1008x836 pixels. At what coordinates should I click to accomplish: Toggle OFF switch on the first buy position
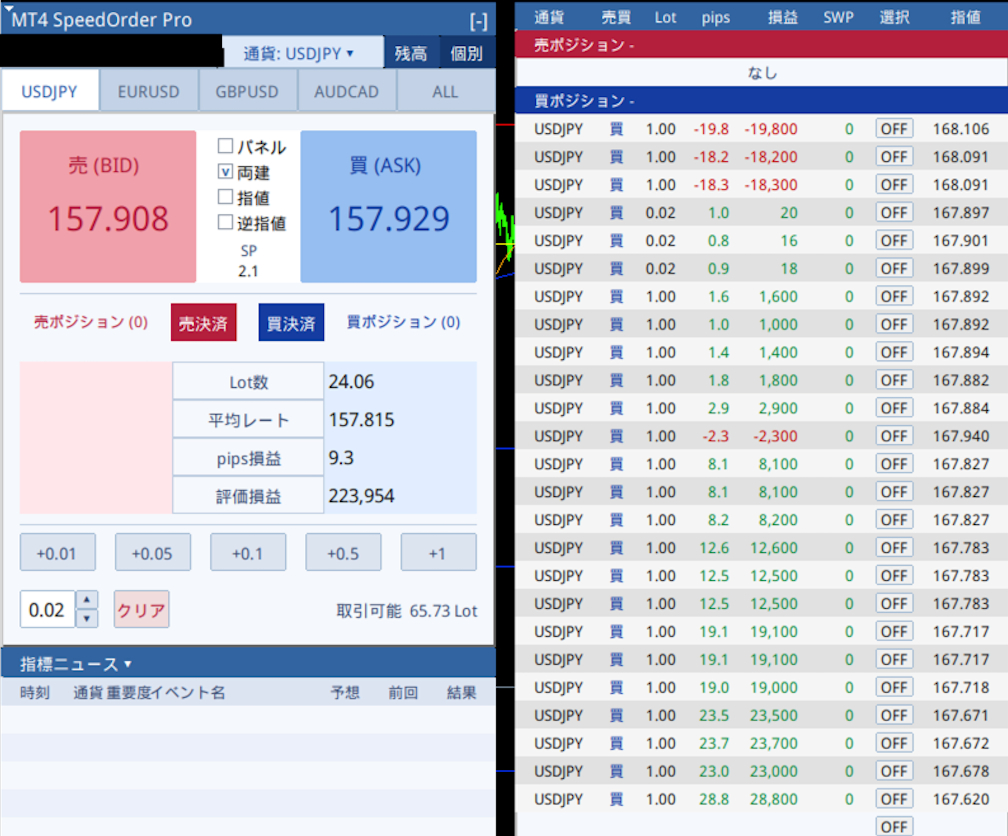(x=893, y=128)
